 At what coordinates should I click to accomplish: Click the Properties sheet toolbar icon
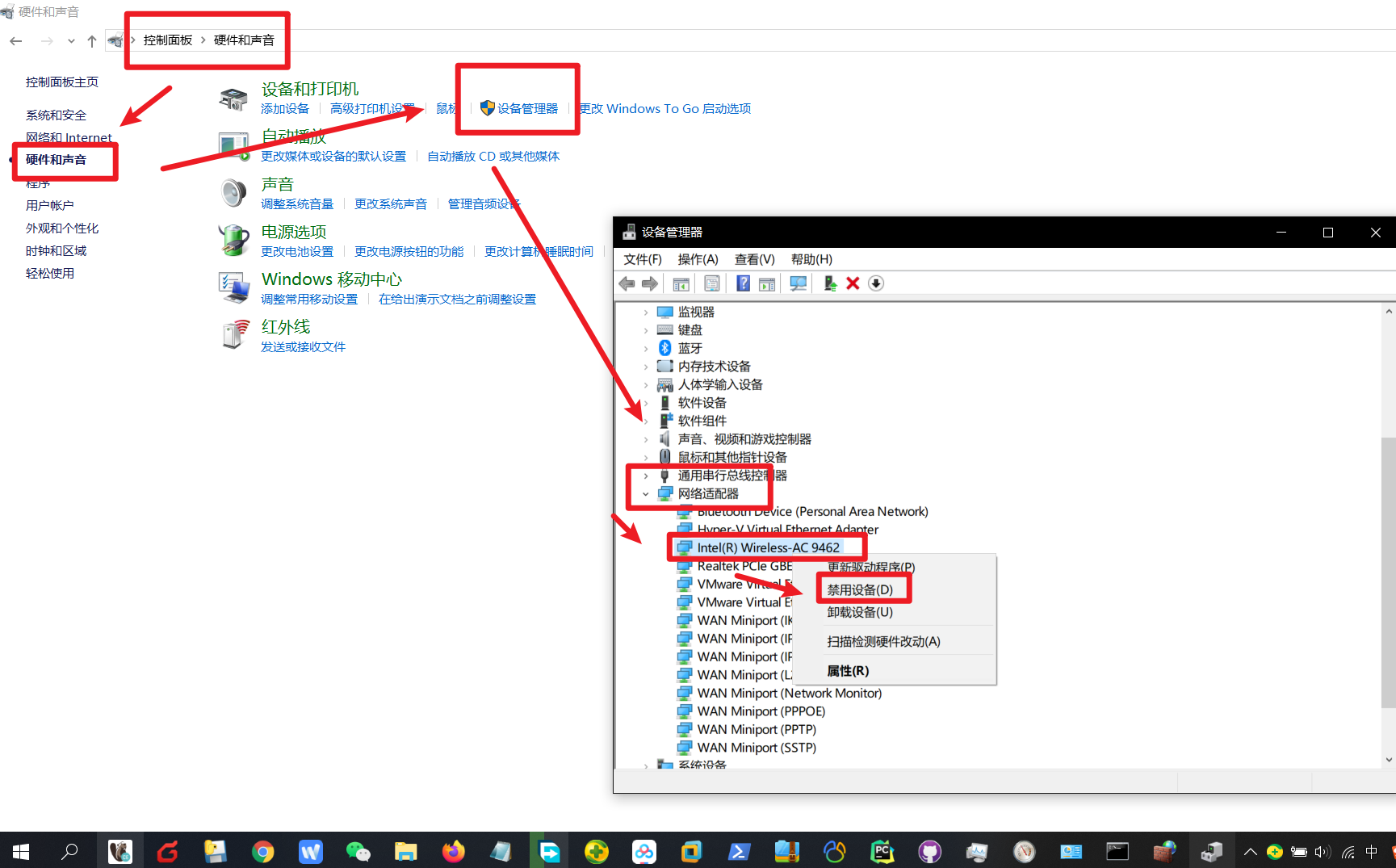[x=712, y=283]
